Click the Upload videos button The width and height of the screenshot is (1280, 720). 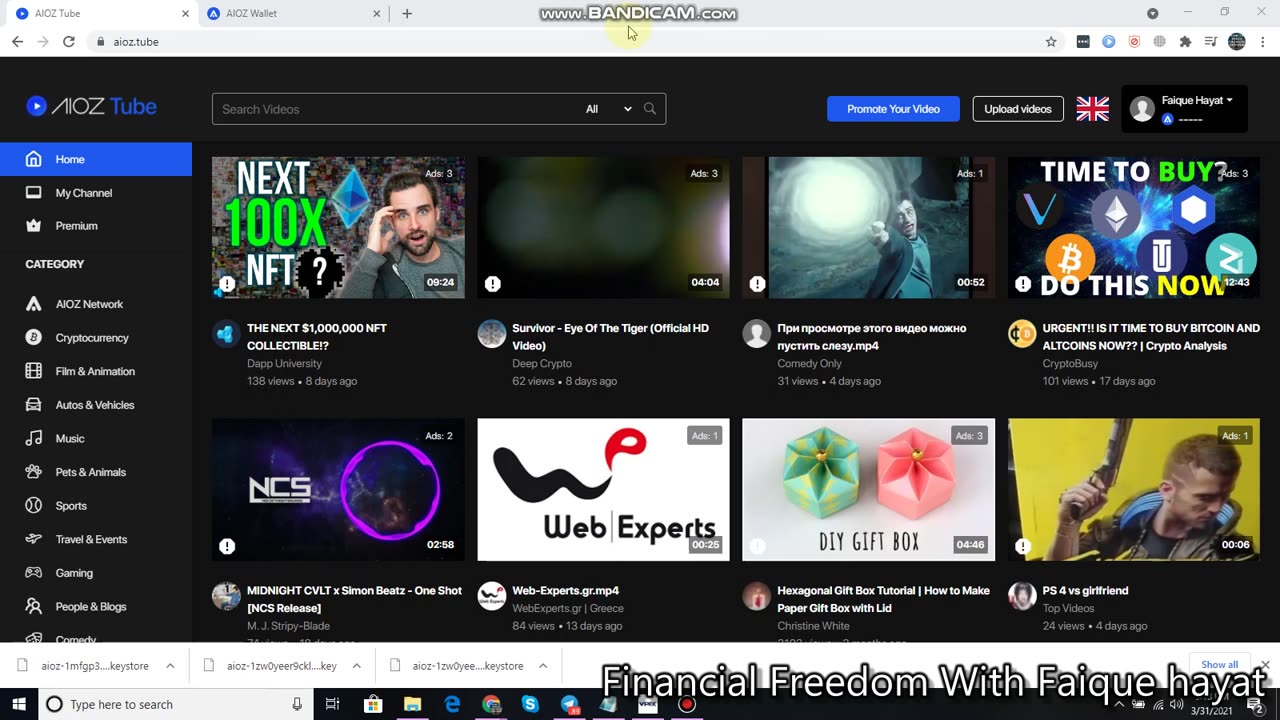pos(1018,109)
